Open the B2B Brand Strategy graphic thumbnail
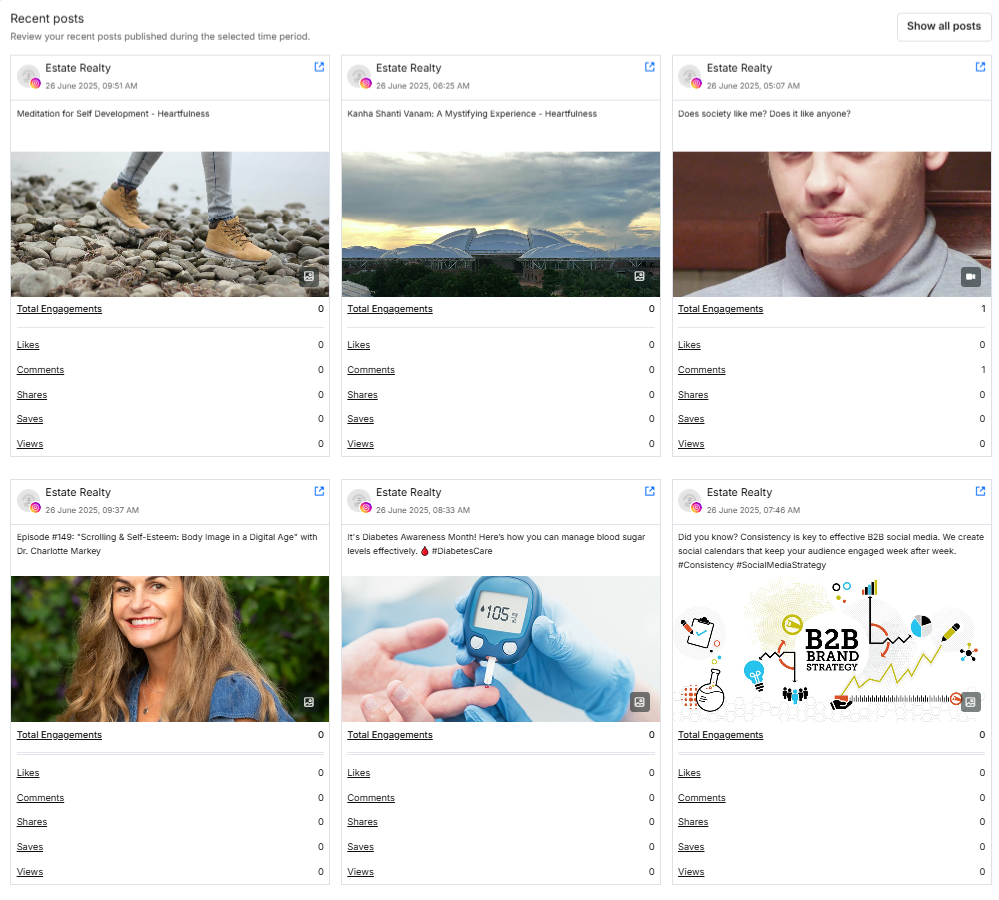Viewport: 999px width, 900px height. tap(832, 649)
